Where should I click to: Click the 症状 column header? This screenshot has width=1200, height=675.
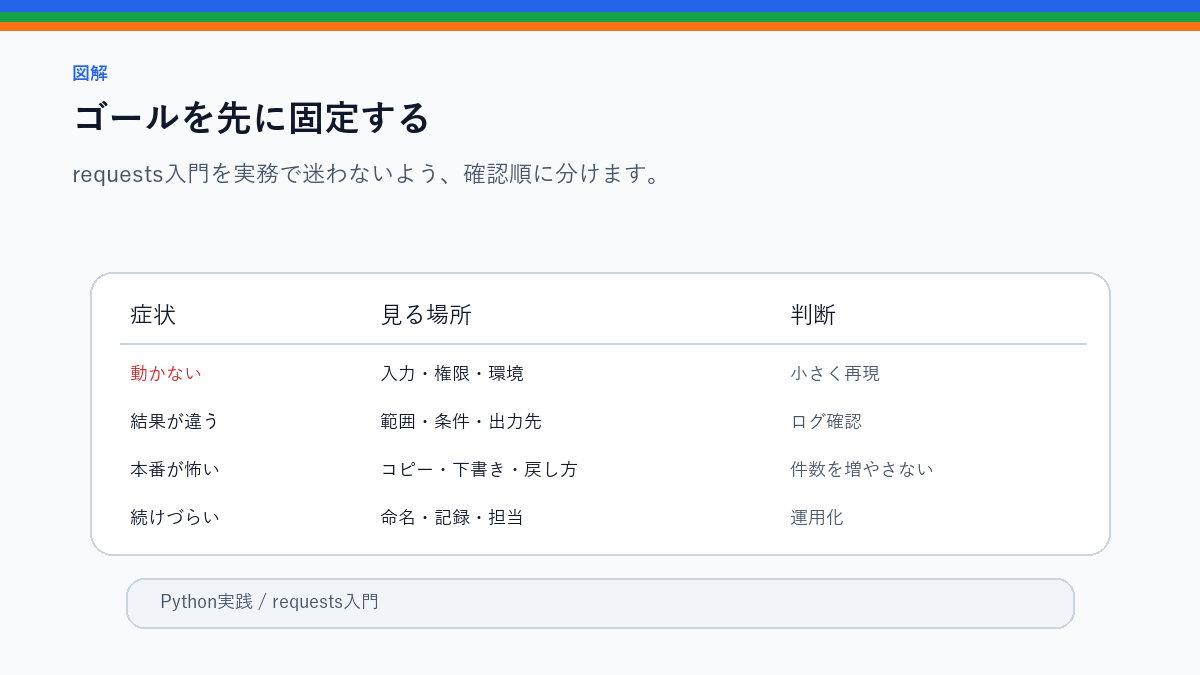153,315
